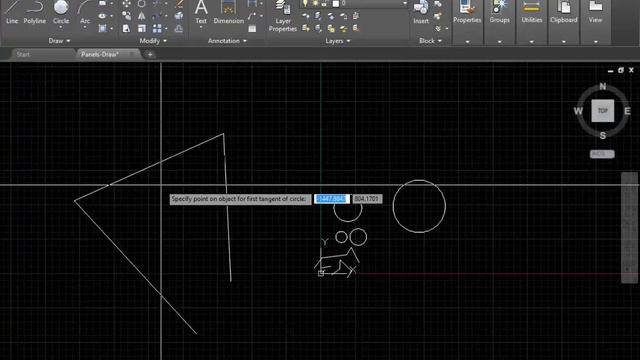Expand the Layers panel title
Screen dimensions: 640x360
[338, 41]
